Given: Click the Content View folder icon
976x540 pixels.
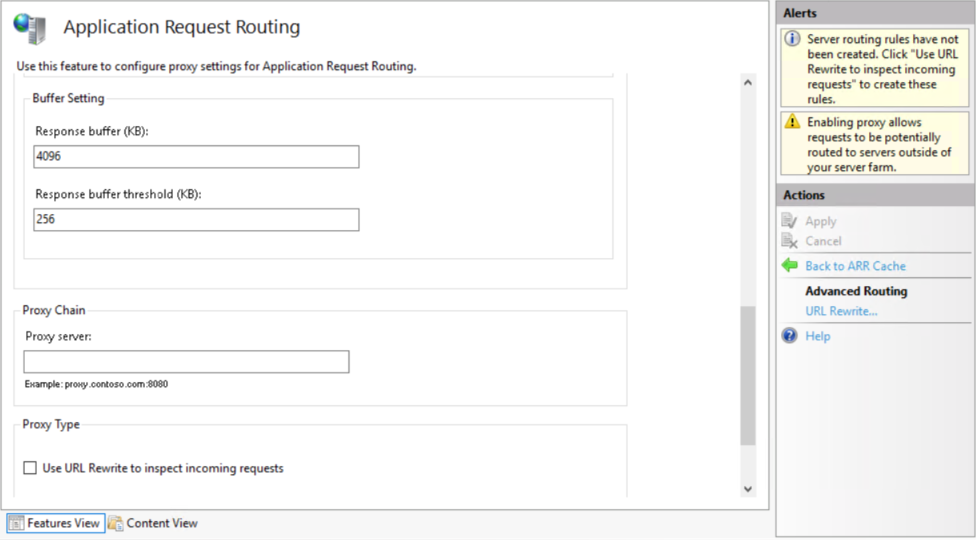Looking at the screenshot, I should [x=116, y=523].
